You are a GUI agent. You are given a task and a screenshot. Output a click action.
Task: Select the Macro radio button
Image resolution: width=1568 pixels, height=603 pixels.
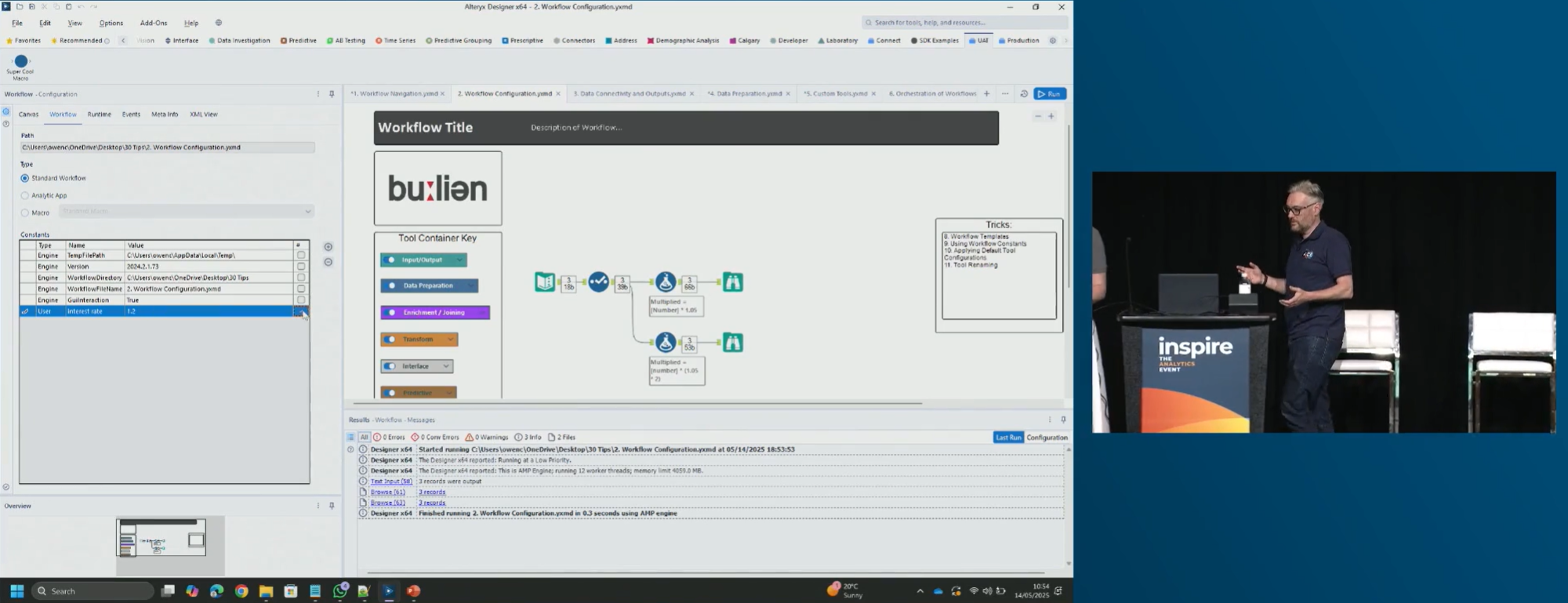point(25,213)
